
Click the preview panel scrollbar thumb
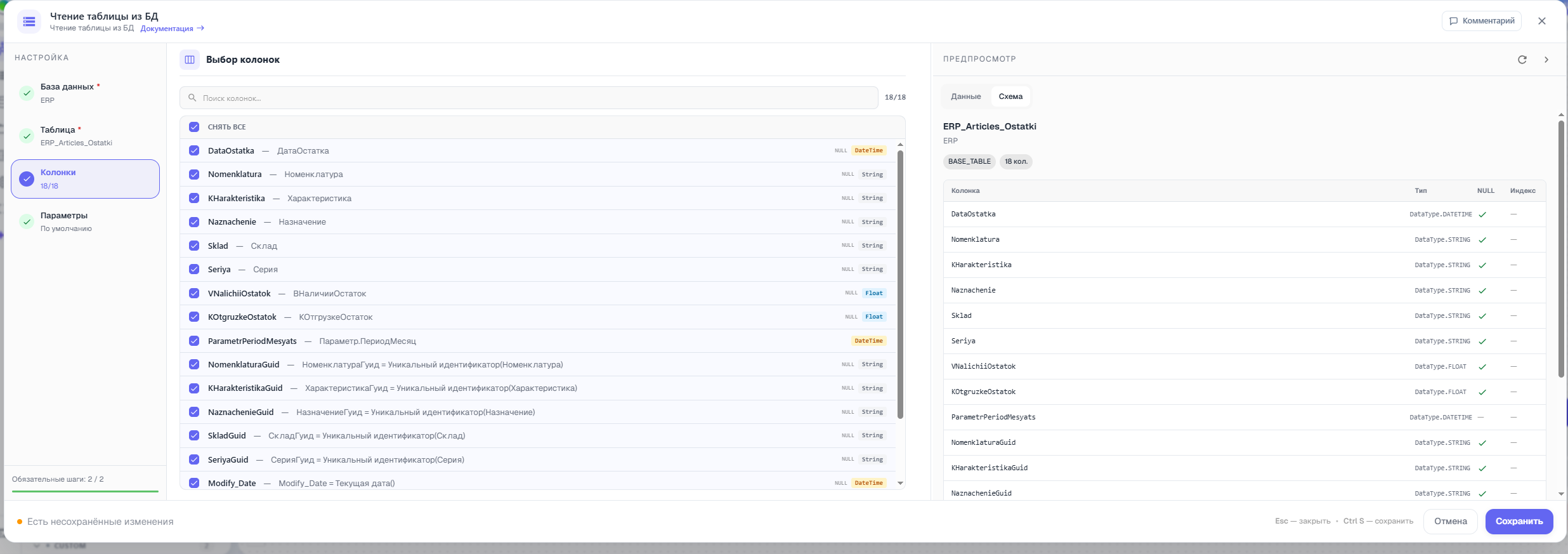(x=1561, y=249)
